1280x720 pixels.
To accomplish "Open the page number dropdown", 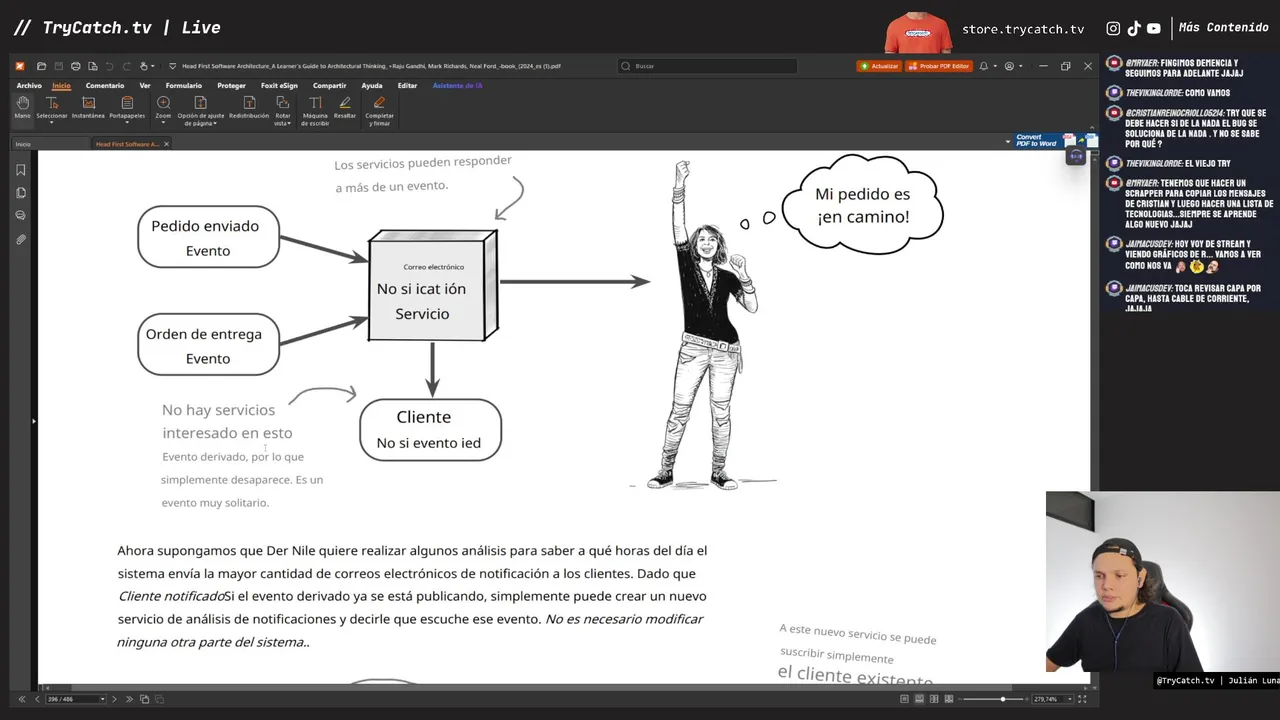I will pyautogui.click(x=102, y=699).
